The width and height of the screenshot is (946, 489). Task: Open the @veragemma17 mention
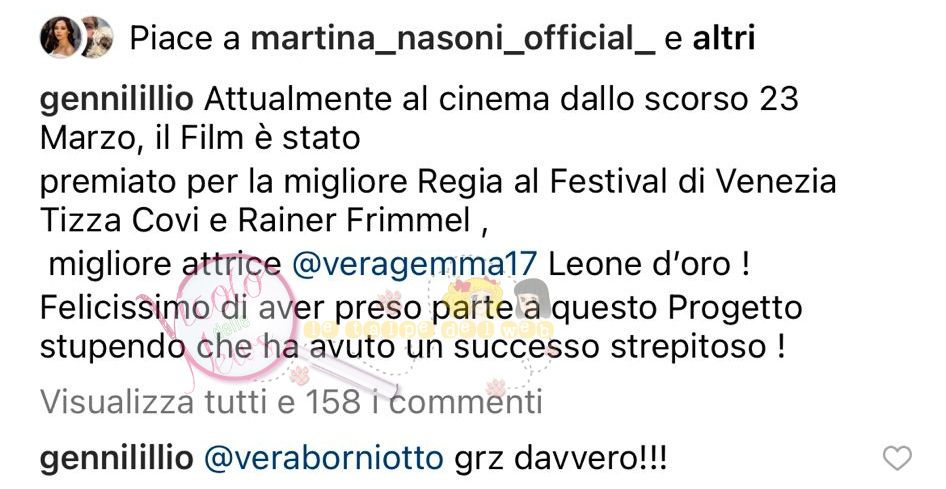point(414,265)
